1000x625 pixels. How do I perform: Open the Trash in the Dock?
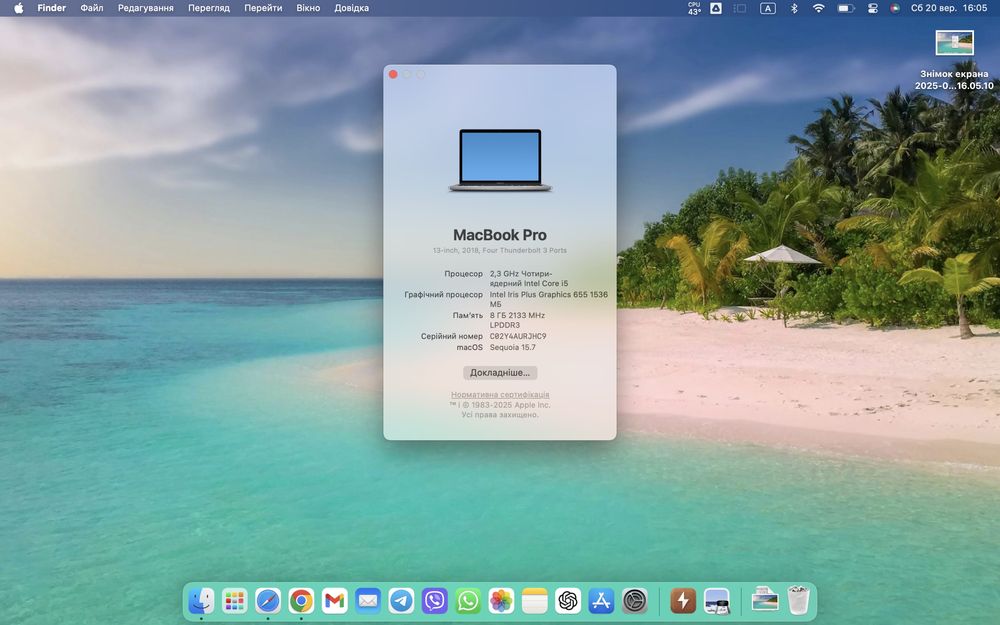[x=798, y=601]
